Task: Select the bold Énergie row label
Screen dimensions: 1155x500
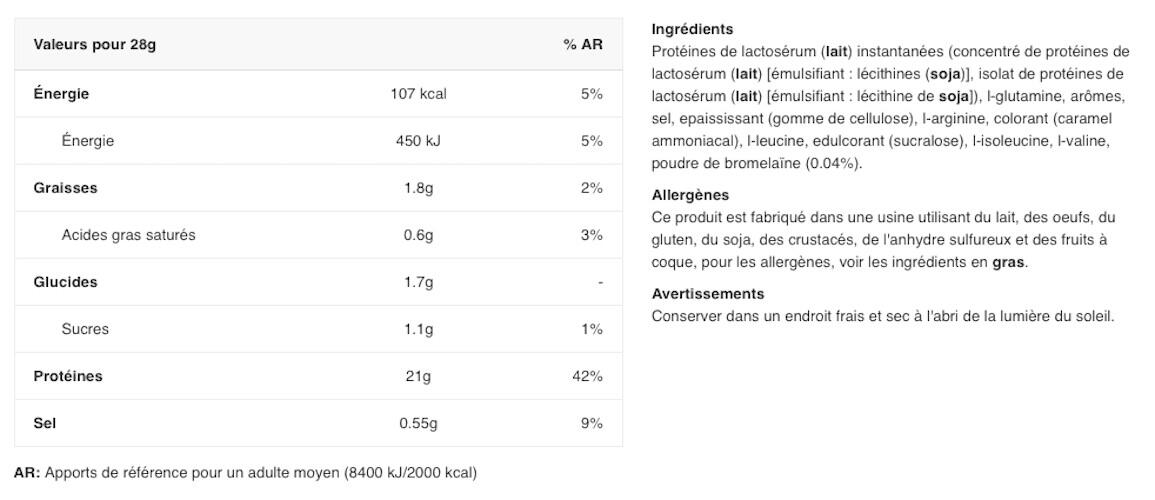Action: coord(61,94)
